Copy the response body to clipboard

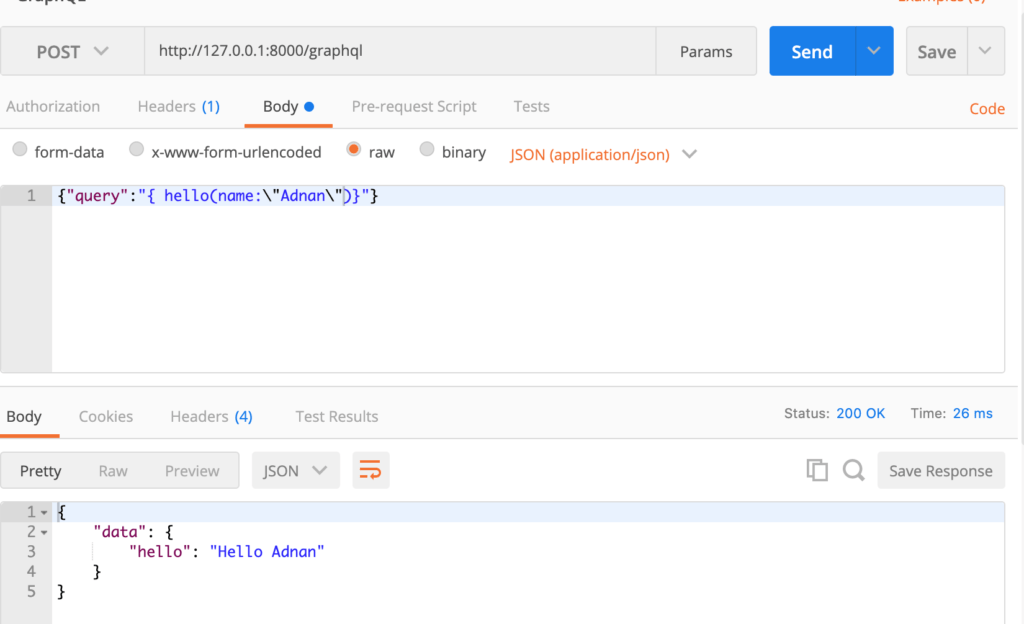pyautogui.click(x=817, y=470)
